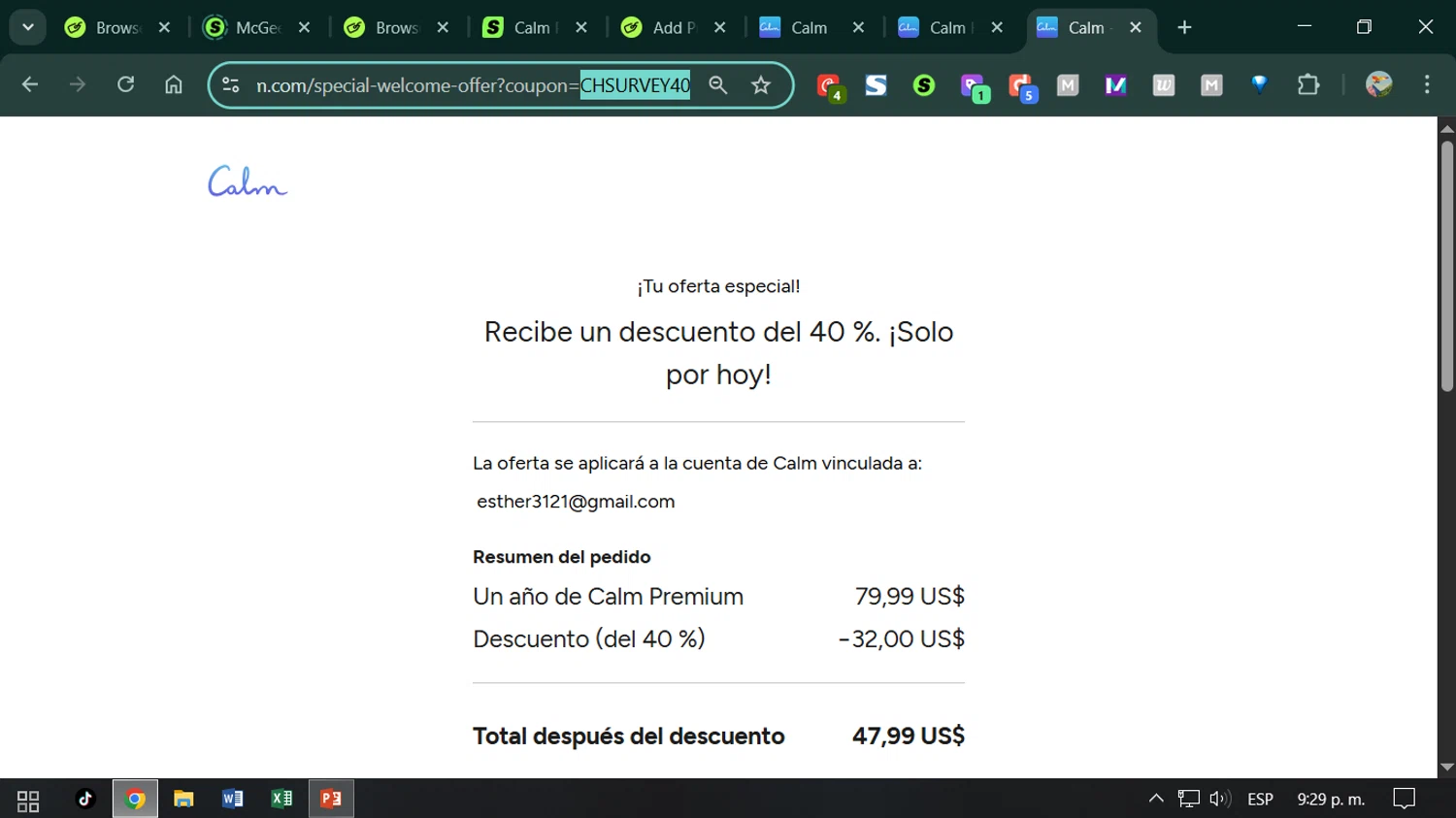Click the zoom magnifier in address bar
The image size is (1456, 818).
[718, 85]
